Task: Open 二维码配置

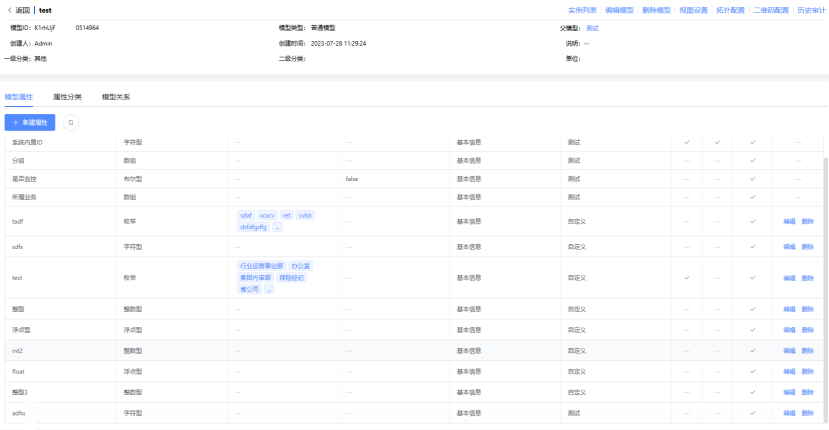Action: (x=771, y=10)
